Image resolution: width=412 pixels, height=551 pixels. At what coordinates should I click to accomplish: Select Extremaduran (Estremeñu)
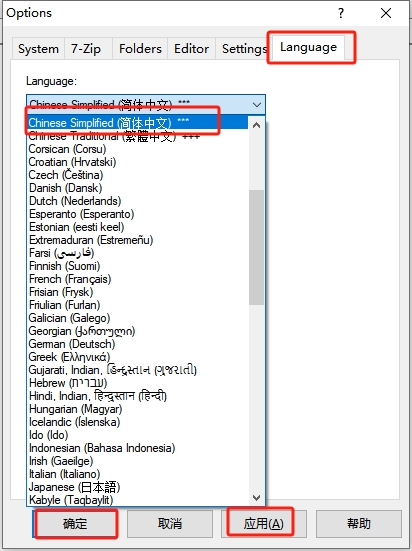138,240
